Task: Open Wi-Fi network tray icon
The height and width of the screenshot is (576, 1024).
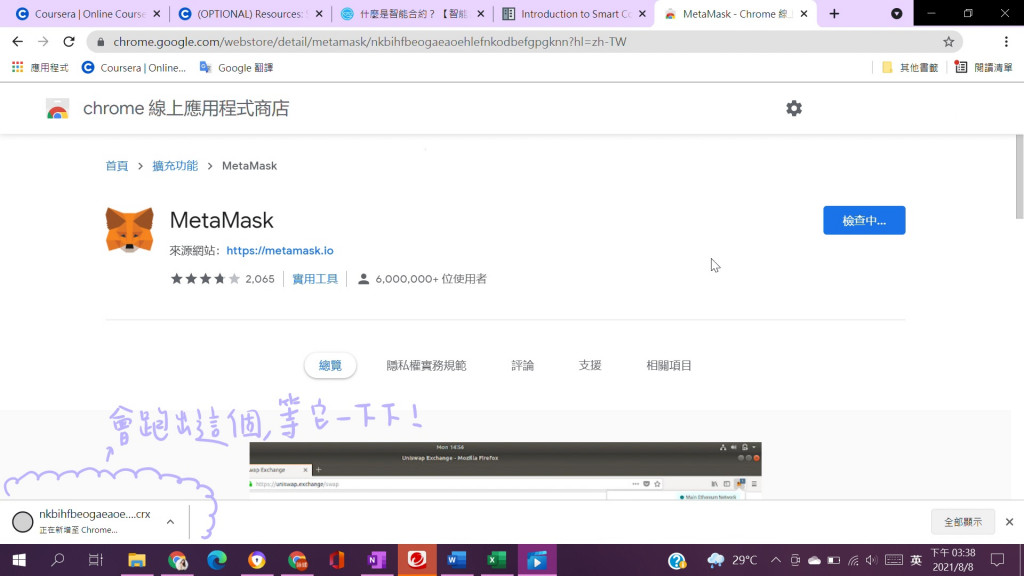Action: tap(853, 560)
